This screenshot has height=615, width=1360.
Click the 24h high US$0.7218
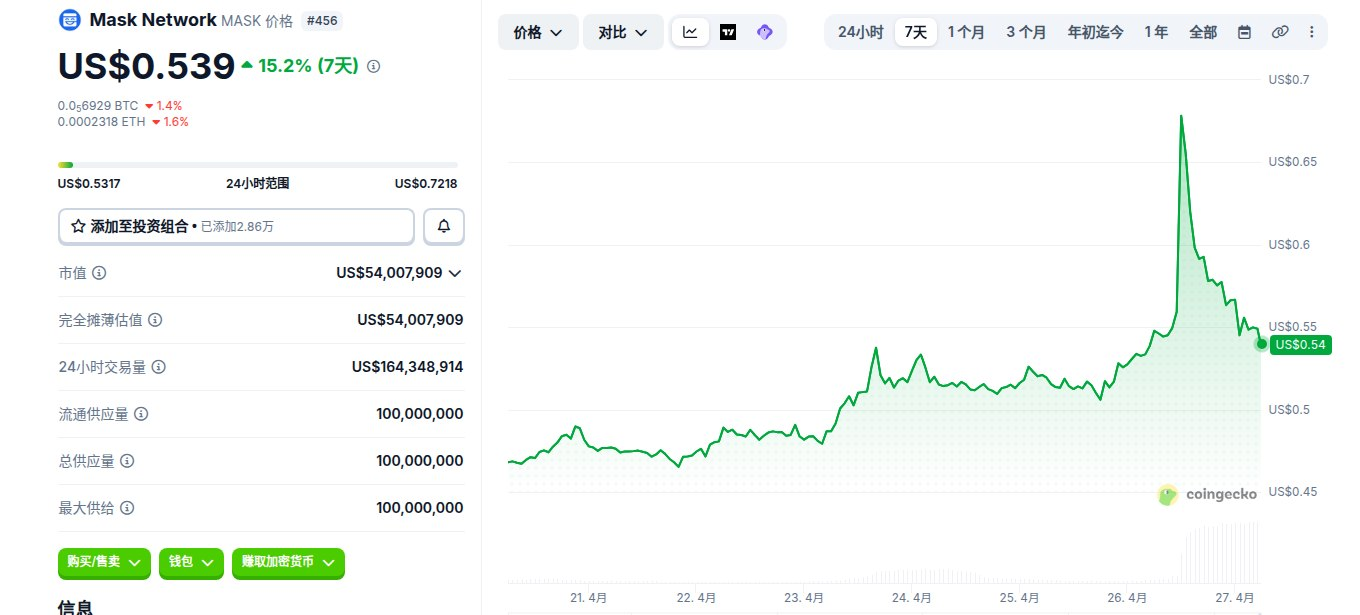point(426,183)
